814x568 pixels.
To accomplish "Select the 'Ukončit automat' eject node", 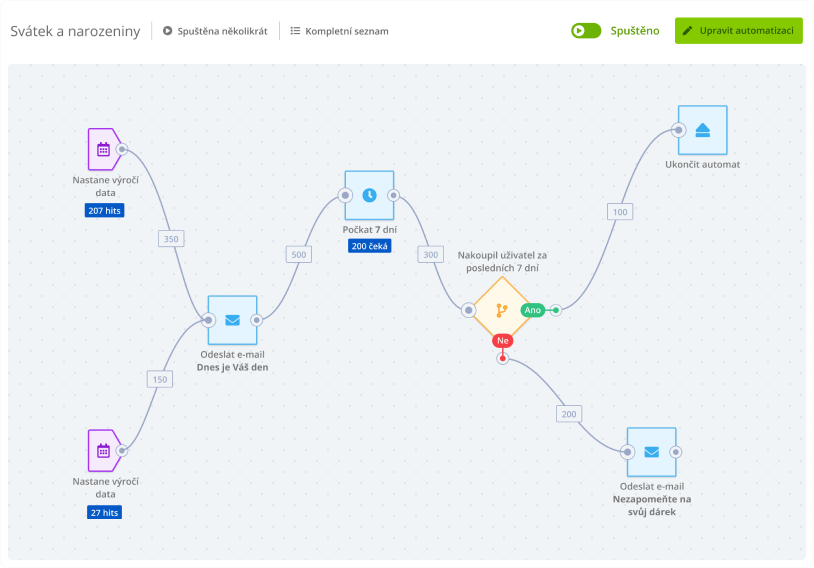I will [x=702, y=130].
